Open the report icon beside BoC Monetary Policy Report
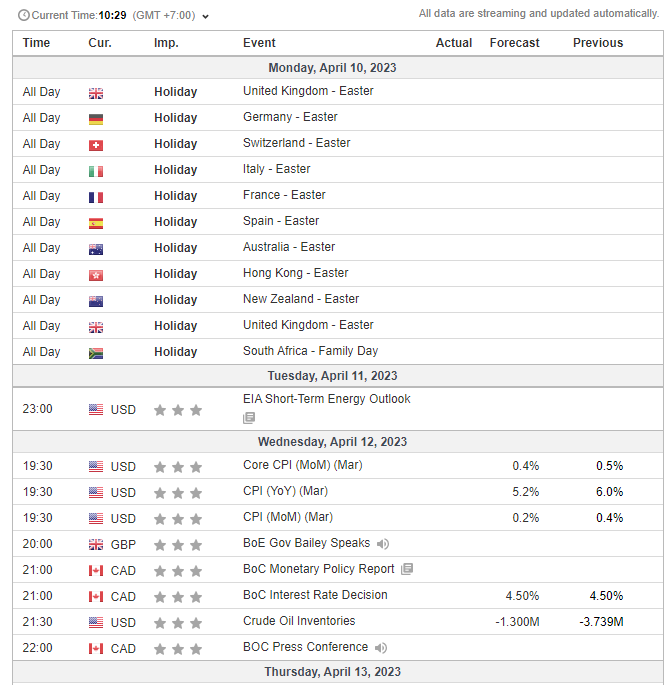The image size is (670, 685). coord(406,570)
